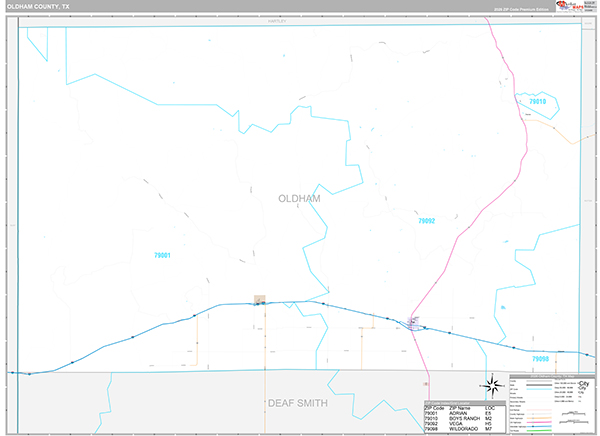
Task: Click the 'OLDHAM' county label
Action: [299, 199]
